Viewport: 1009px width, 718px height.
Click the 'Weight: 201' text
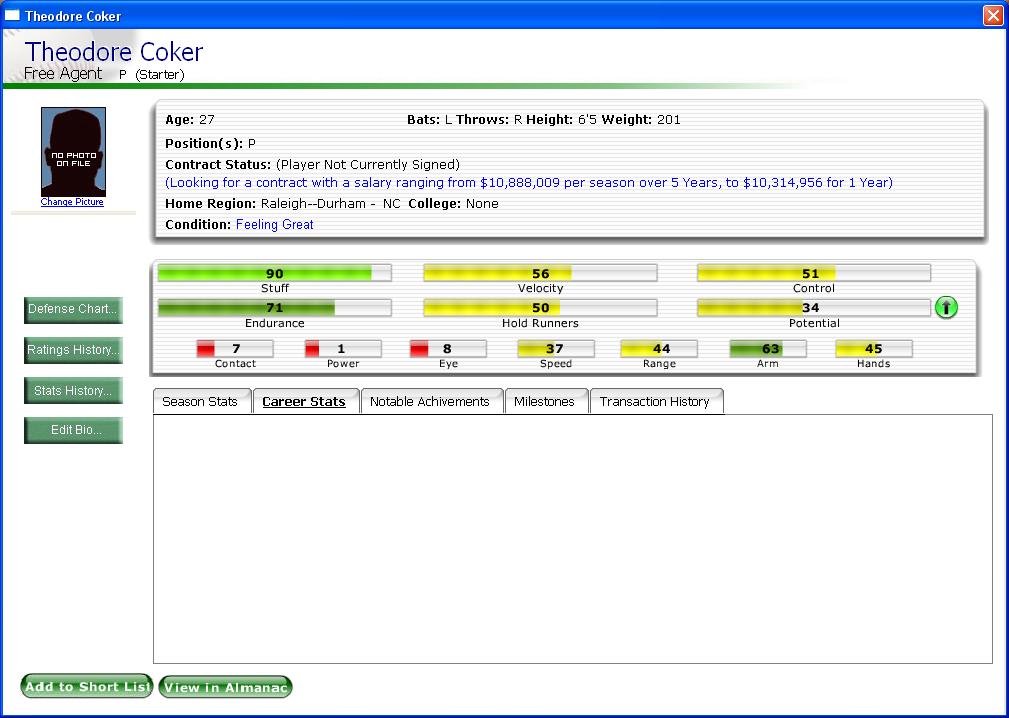[x=641, y=120]
